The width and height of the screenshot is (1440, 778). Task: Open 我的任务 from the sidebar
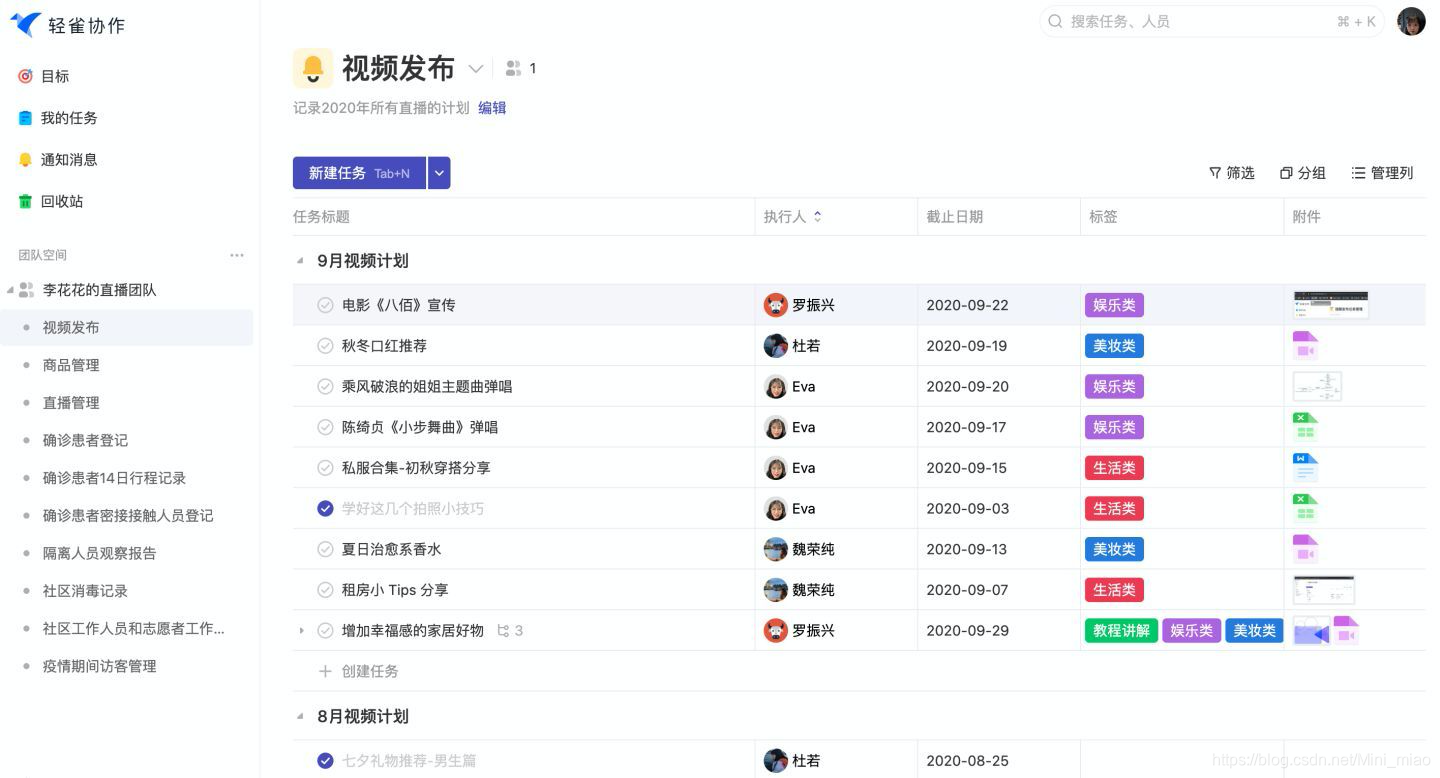tap(69, 117)
